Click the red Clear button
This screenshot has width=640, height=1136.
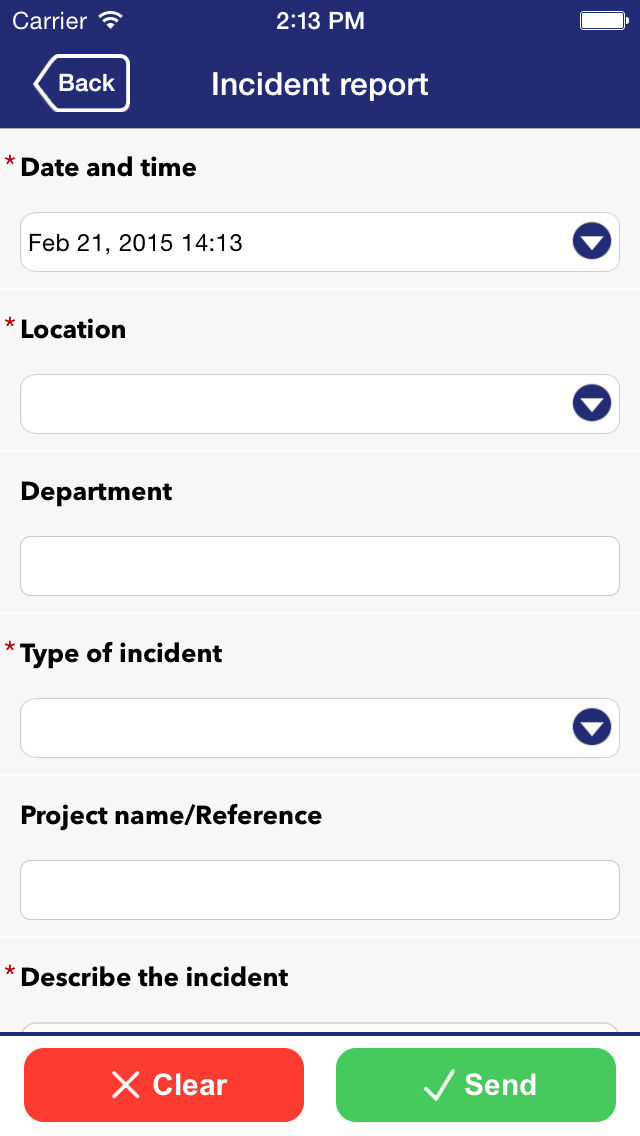tap(164, 1085)
